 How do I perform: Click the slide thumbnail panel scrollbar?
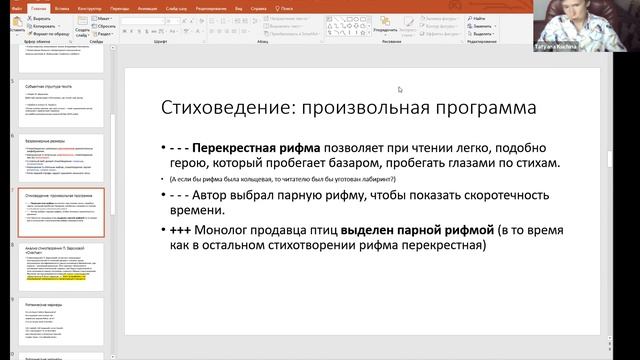(x=113, y=163)
